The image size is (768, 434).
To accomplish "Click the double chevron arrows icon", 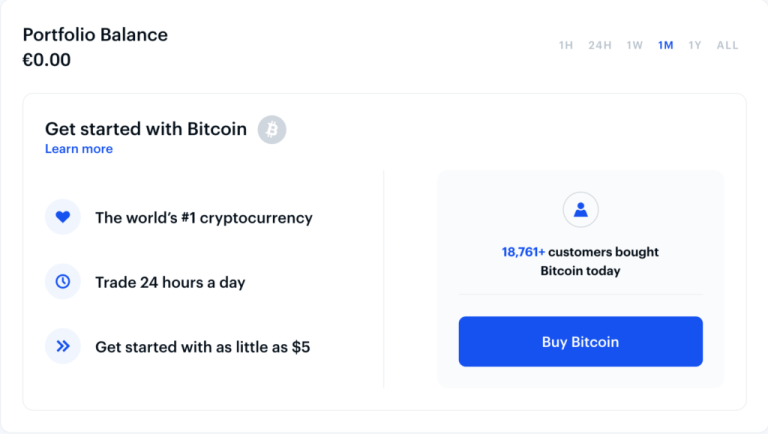I will coord(63,347).
